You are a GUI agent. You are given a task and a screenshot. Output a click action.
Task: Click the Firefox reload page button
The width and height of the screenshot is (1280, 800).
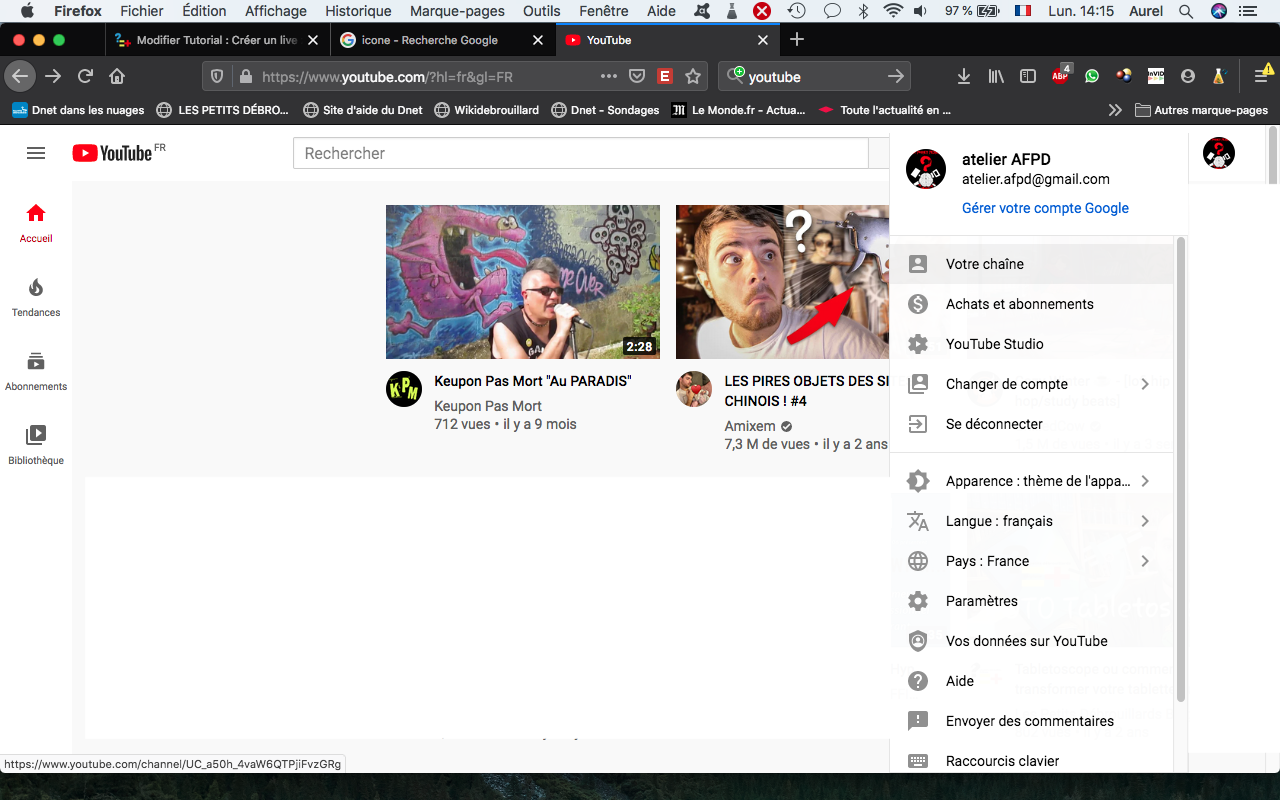coord(86,76)
